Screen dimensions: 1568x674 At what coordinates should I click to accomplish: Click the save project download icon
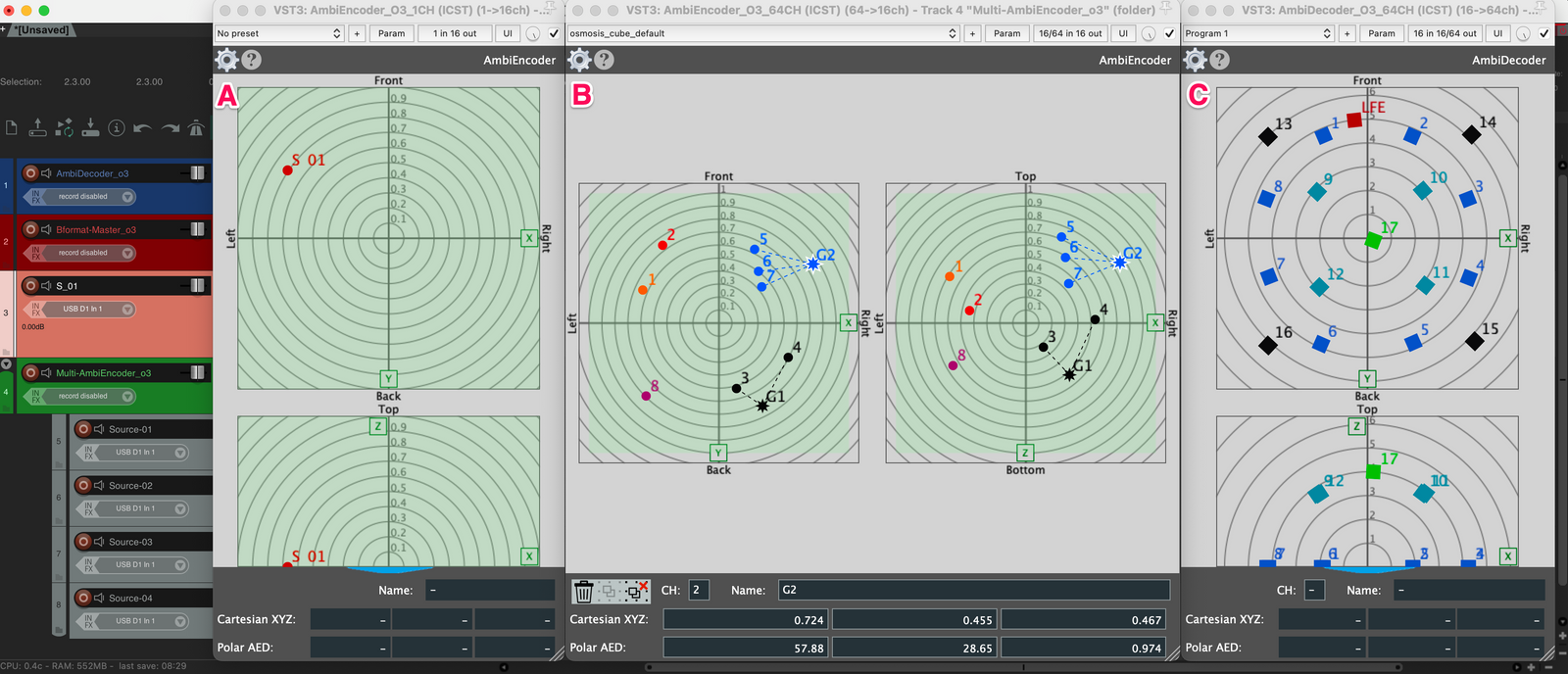tap(90, 128)
